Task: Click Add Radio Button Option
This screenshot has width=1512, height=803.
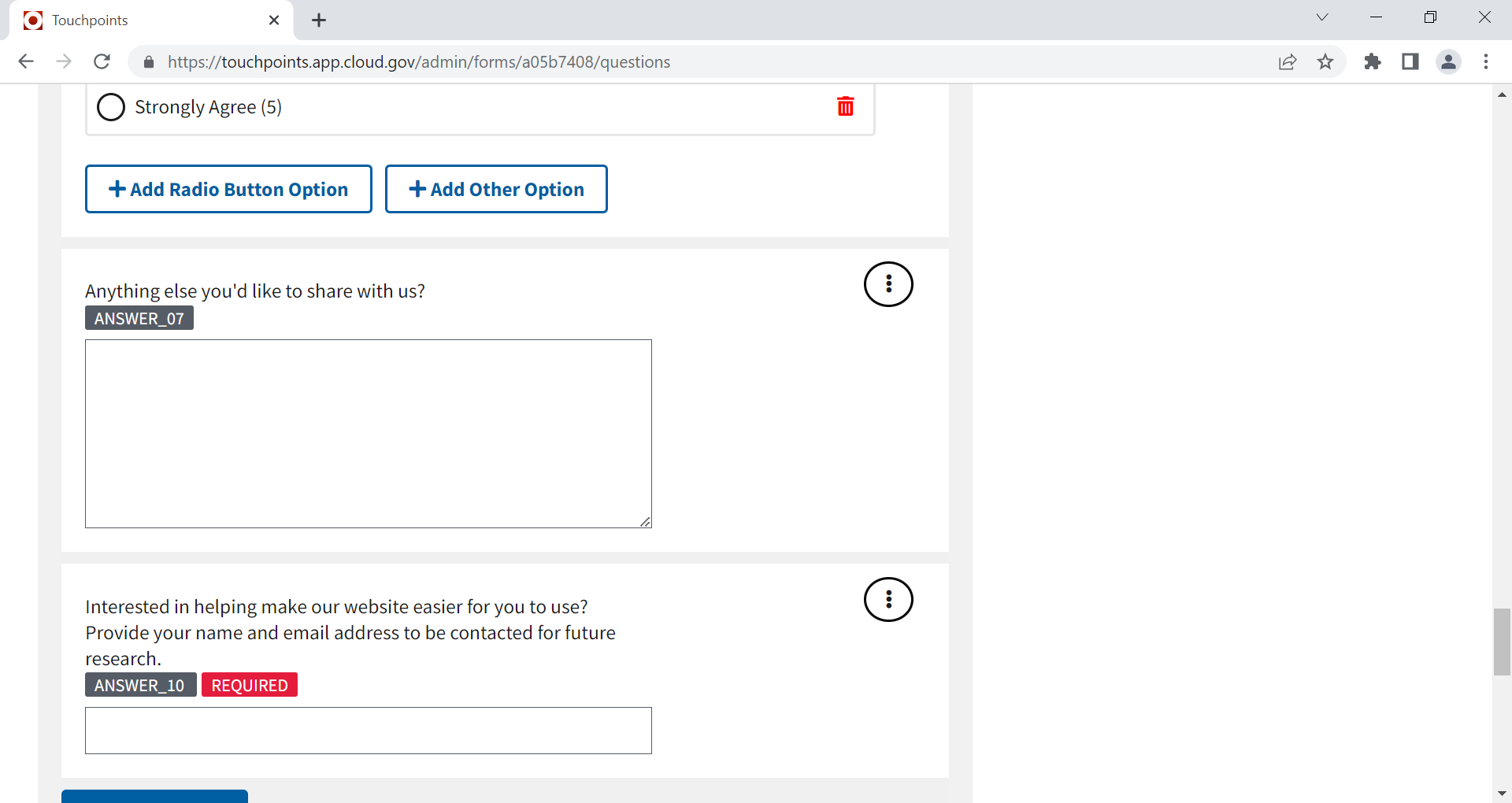Action: point(228,189)
